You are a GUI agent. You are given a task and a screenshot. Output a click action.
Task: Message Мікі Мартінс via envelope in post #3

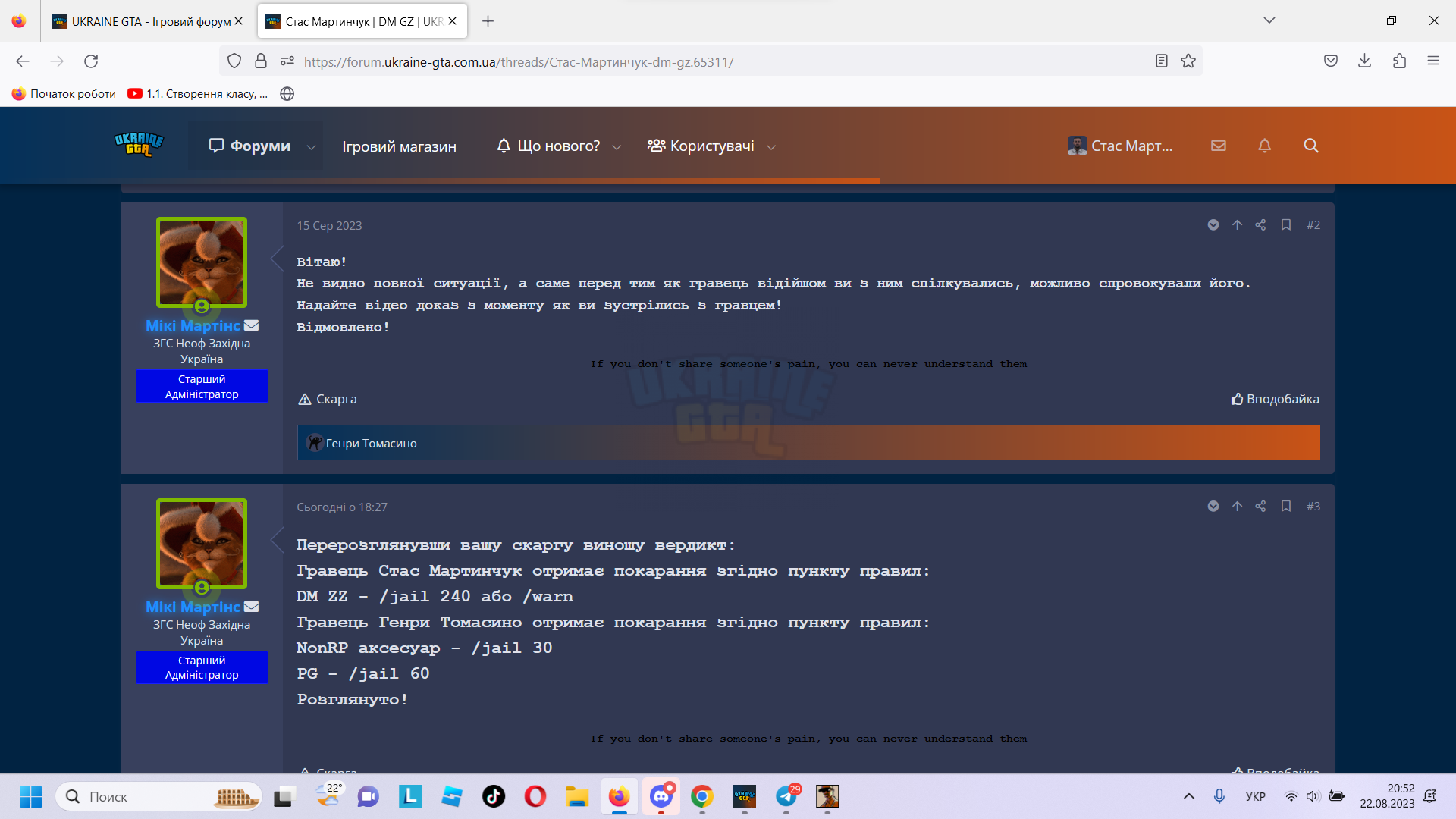(252, 607)
